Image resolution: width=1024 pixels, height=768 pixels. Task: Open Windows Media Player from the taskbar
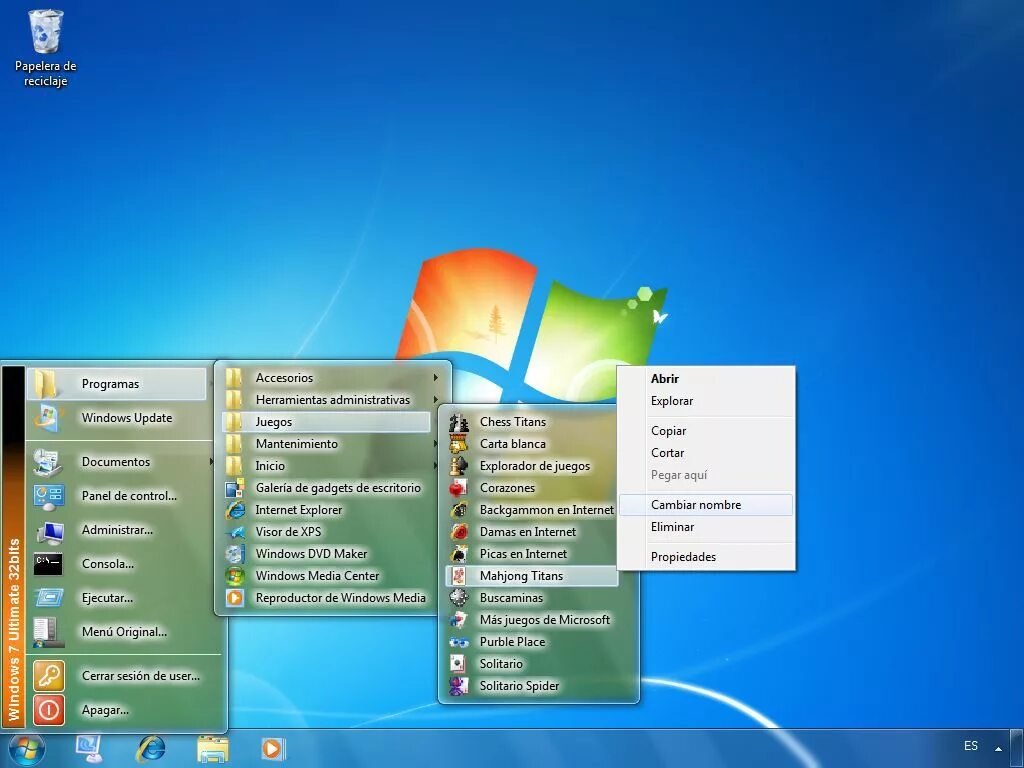(272, 749)
